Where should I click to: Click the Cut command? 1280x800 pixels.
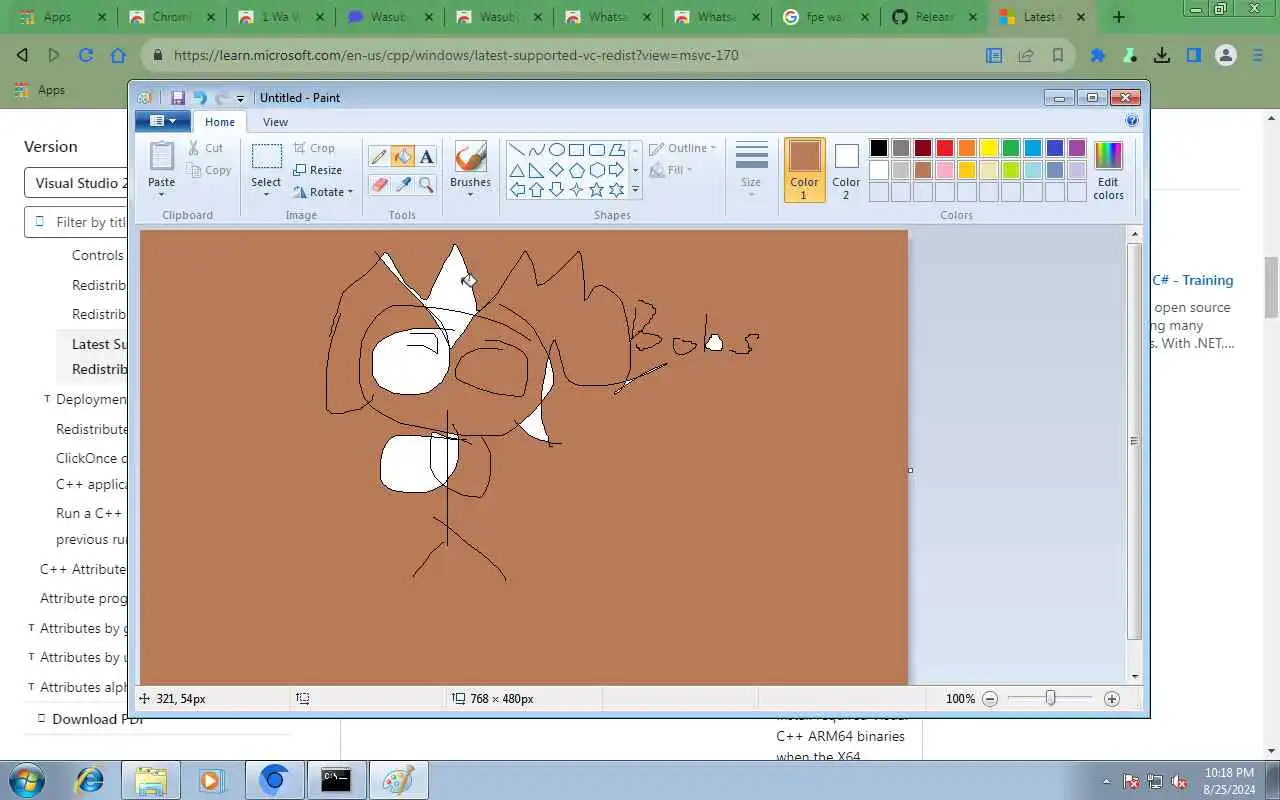pyautogui.click(x=205, y=148)
